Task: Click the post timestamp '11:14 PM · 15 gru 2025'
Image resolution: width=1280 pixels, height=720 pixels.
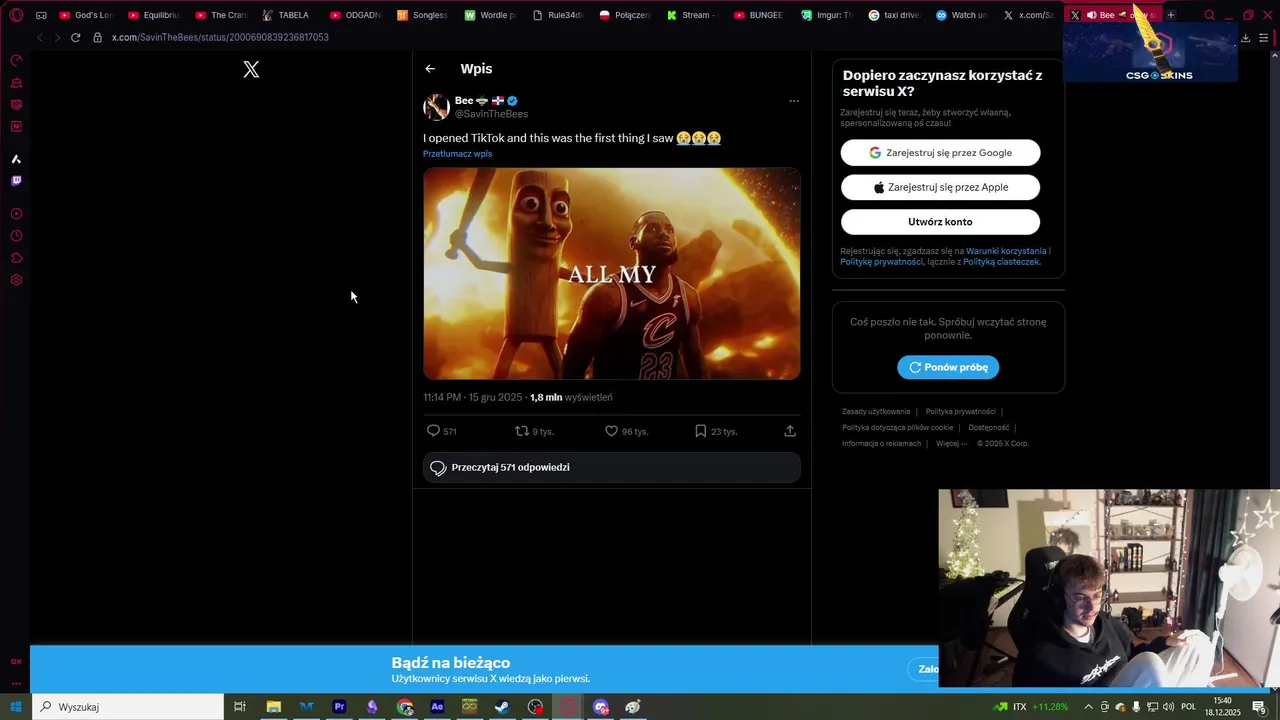Action: tap(472, 397)
